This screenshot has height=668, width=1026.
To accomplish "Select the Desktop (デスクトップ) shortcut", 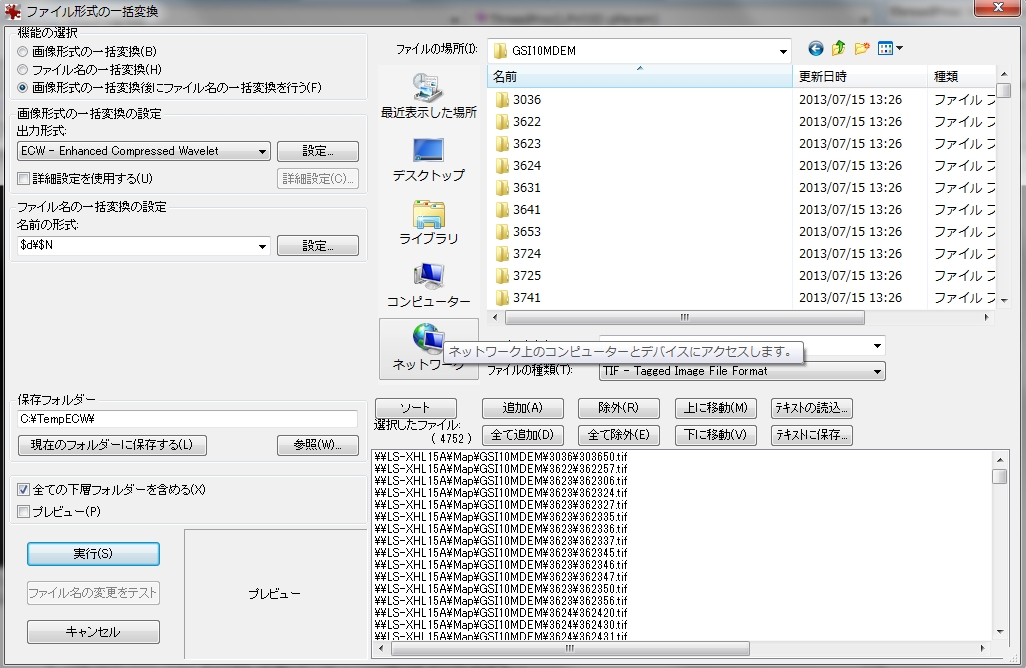I will tap(429, 160).
